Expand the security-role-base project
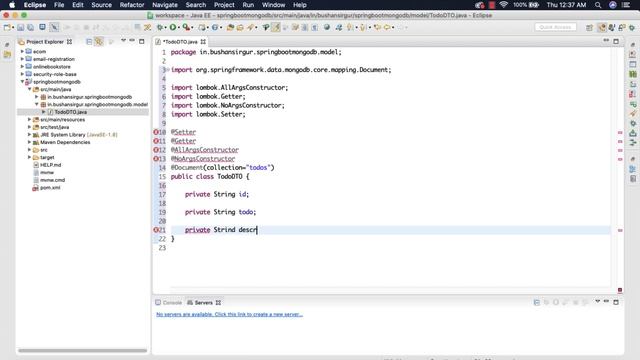Screen dimensions: 640x360 pos(22,74)
